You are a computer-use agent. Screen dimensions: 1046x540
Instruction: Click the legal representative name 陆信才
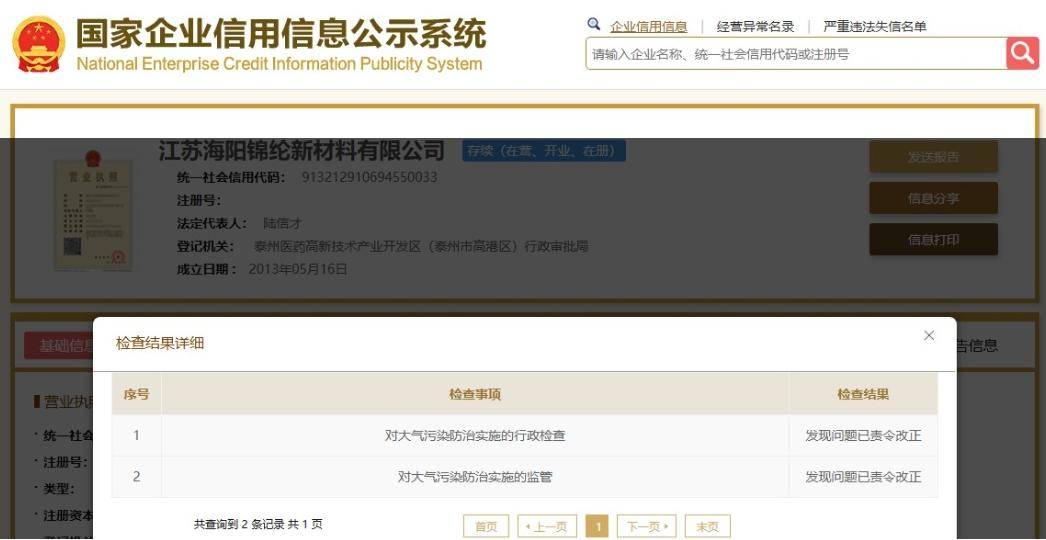(x=282, y=224)
